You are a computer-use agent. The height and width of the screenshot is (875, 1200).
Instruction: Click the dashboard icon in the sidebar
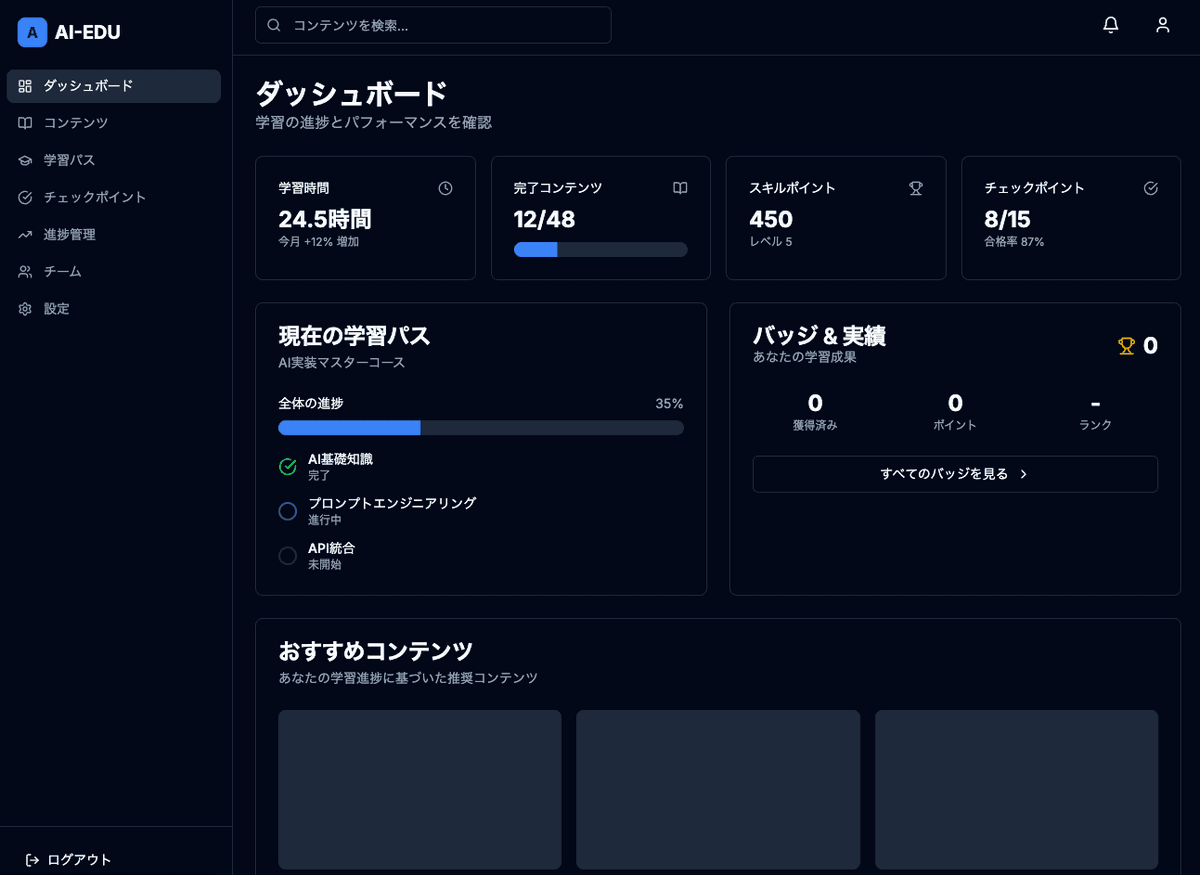pyautogui.click(x=25, y=86)
